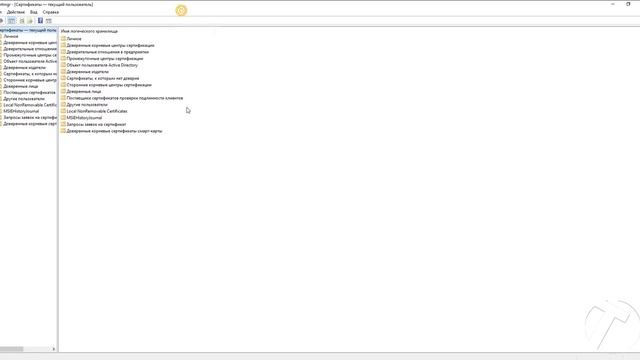Click column header Имя логического хранилища

point(89,31)
